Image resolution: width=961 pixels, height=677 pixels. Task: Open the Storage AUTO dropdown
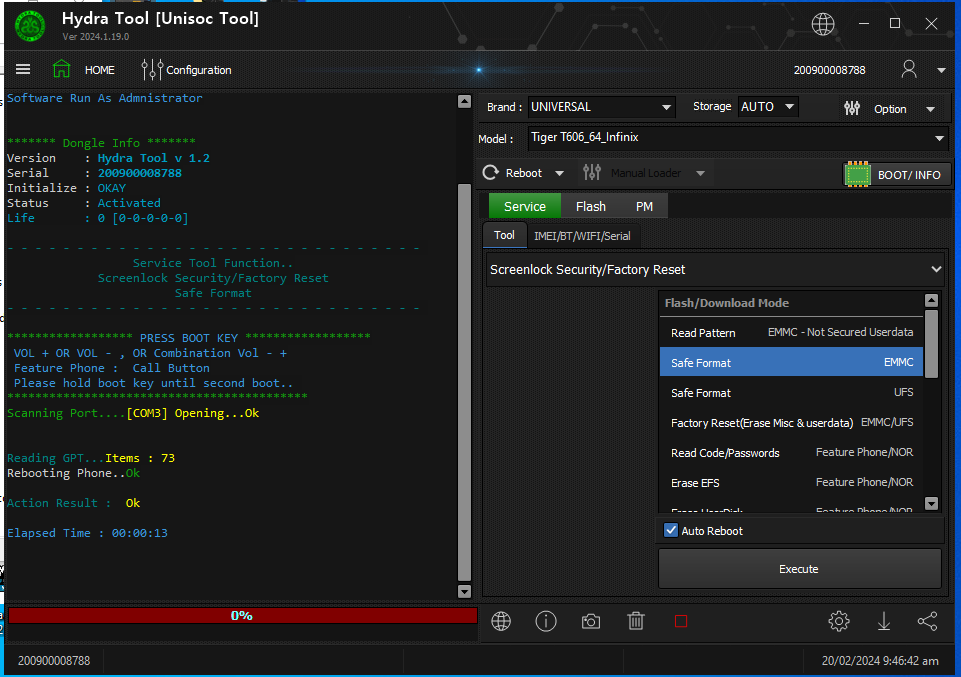pos(768,107)
